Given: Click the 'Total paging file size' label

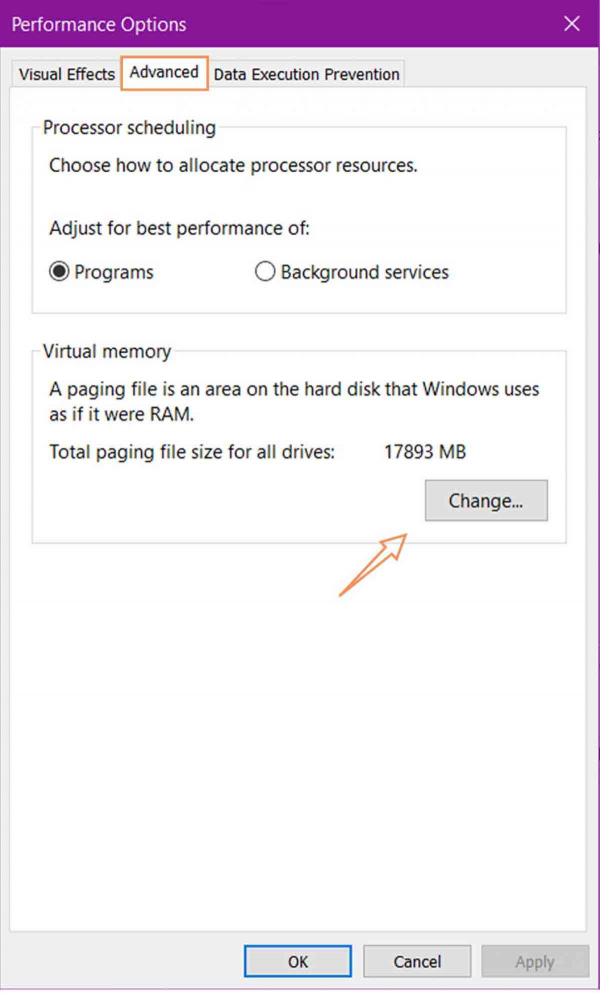Looking at the screenshot, I should (x=191, y=453).
